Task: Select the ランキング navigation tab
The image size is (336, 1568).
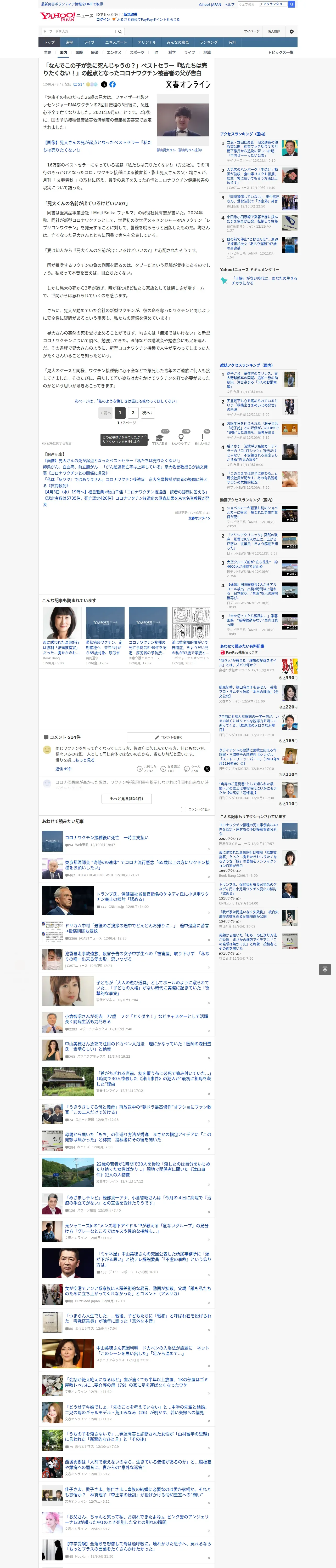Action: click(x=209, y=43)
